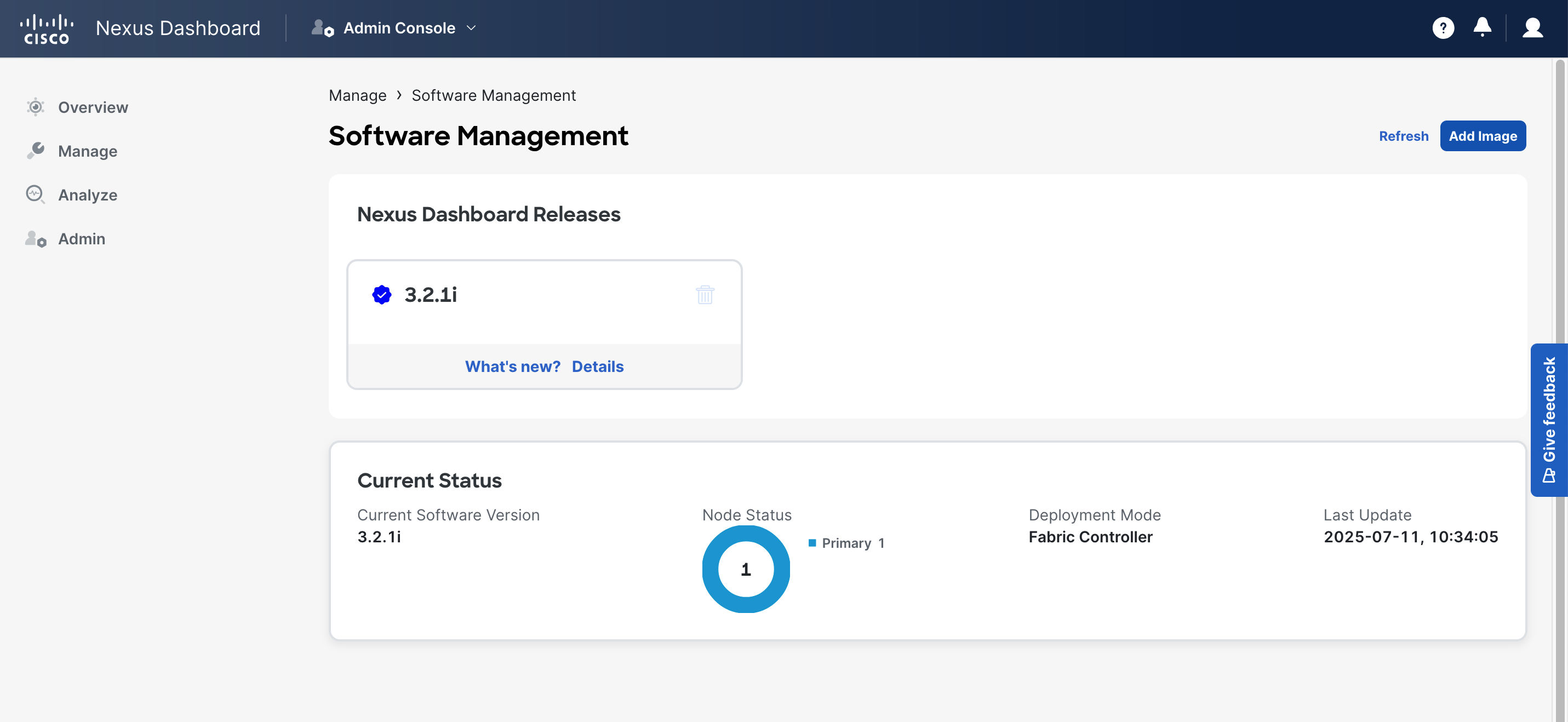The width and height of the screenshot is (1568, 722).
Task: Click the Primary 1 legend label
Action: [x=853, y=543]
